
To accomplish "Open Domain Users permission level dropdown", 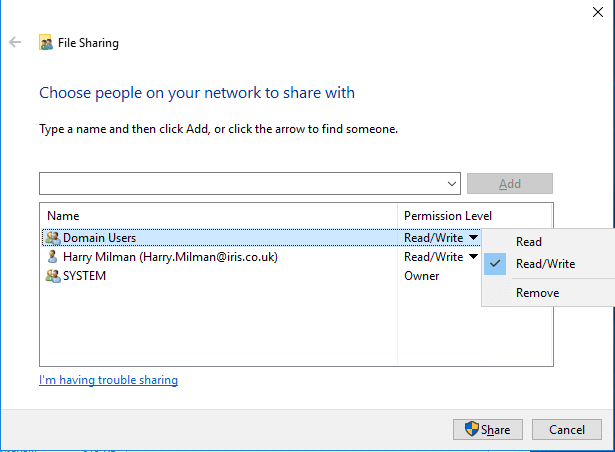I will 473,237.
